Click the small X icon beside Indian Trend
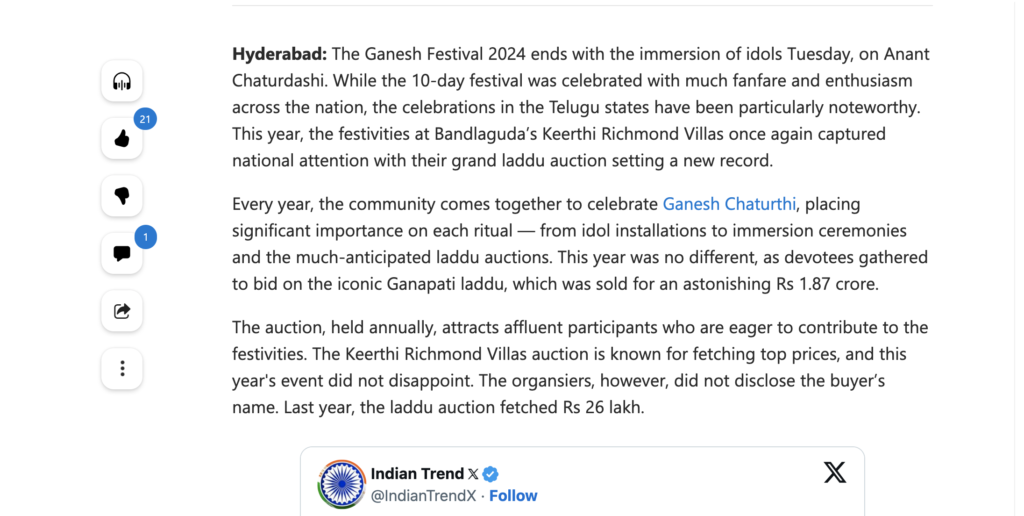Image resolution: width=1024 pixels, height=516 pixels. pos(473,474)
